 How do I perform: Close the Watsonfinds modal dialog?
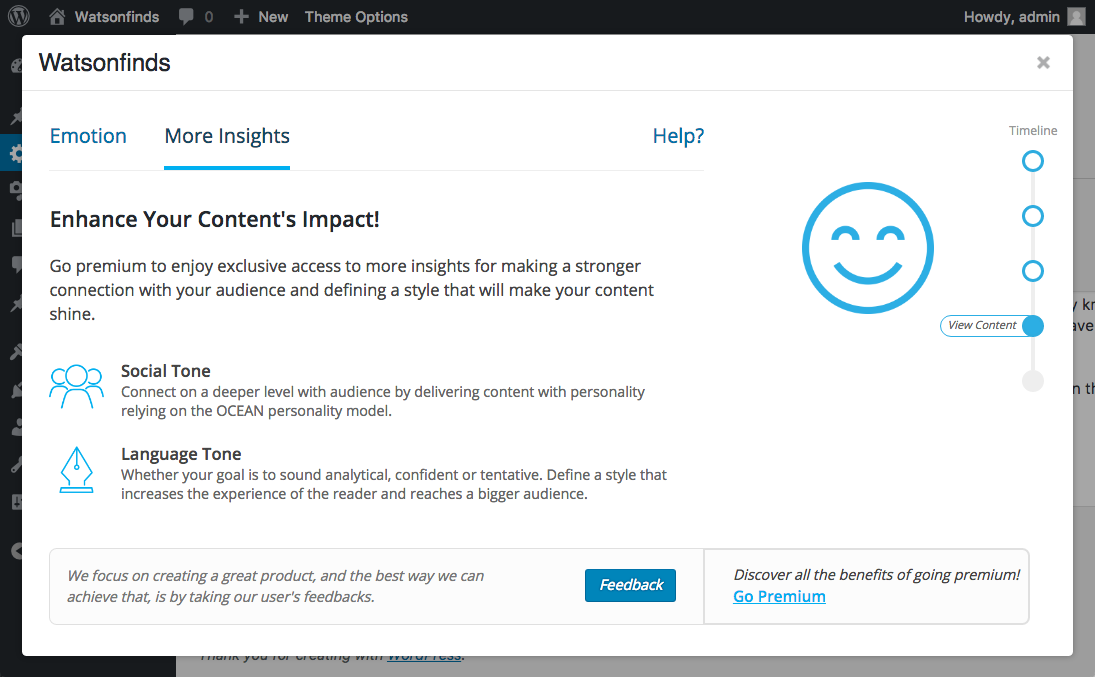1043,63
